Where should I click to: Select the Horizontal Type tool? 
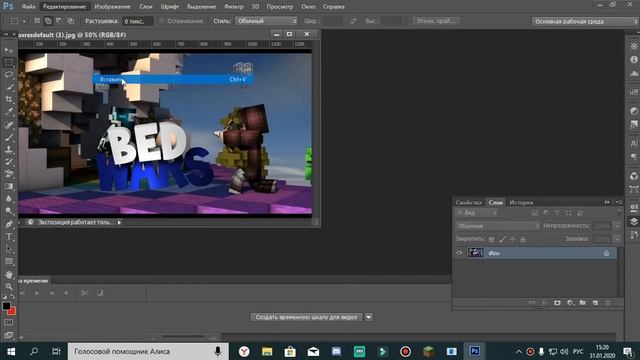tap(9, 237)
